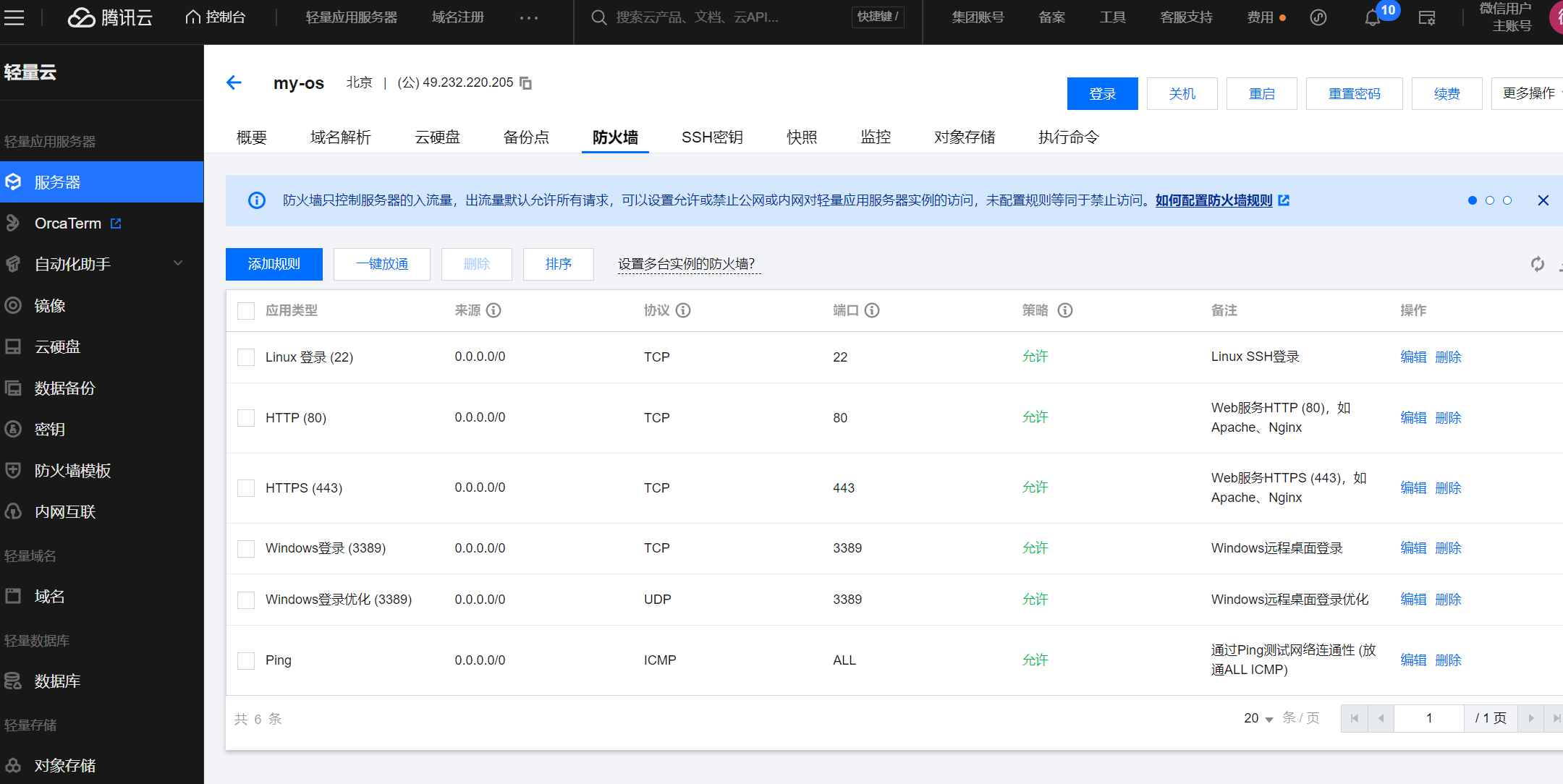Screen dimensions: 1563x784
Task: Click the info icon beside 策略 column
Action: (x=1065, y=310)
